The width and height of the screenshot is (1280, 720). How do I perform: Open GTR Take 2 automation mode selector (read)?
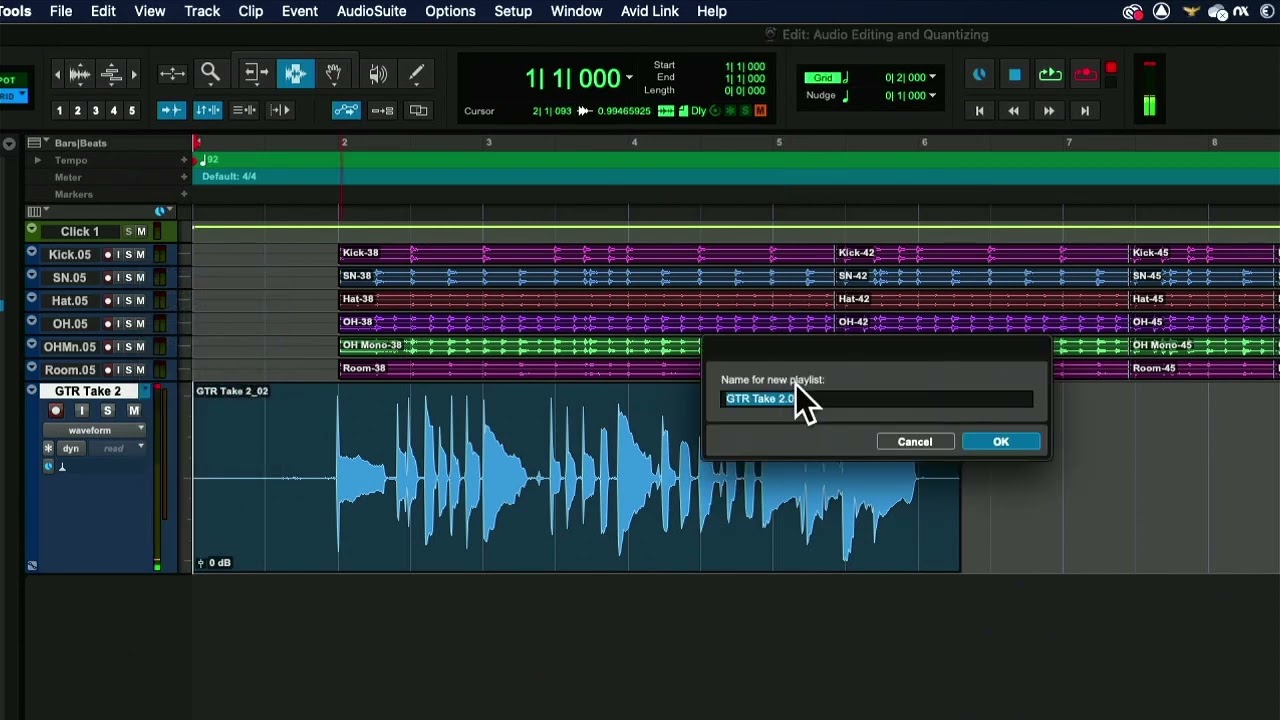pos(118,449)
